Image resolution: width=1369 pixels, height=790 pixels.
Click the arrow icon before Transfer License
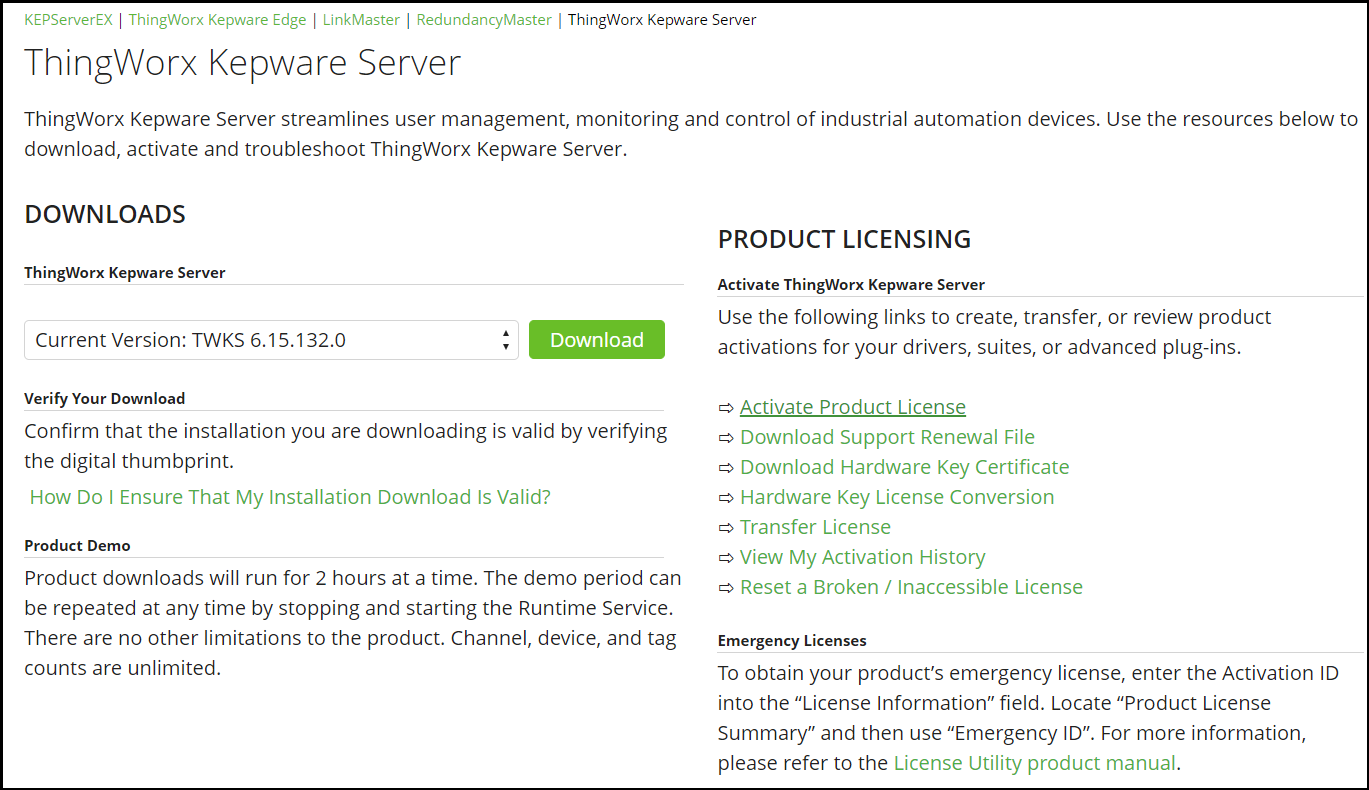(x=726, y=528)
